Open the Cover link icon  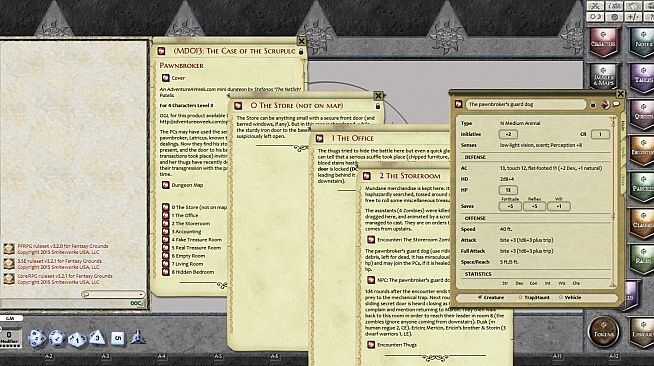tap(166, 78)
